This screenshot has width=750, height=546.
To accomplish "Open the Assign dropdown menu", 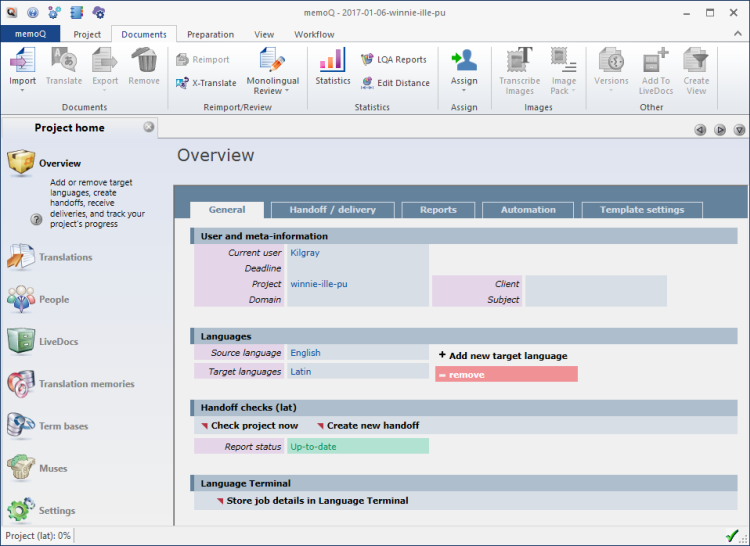I will pyautogui.click(x=464, y=91).
